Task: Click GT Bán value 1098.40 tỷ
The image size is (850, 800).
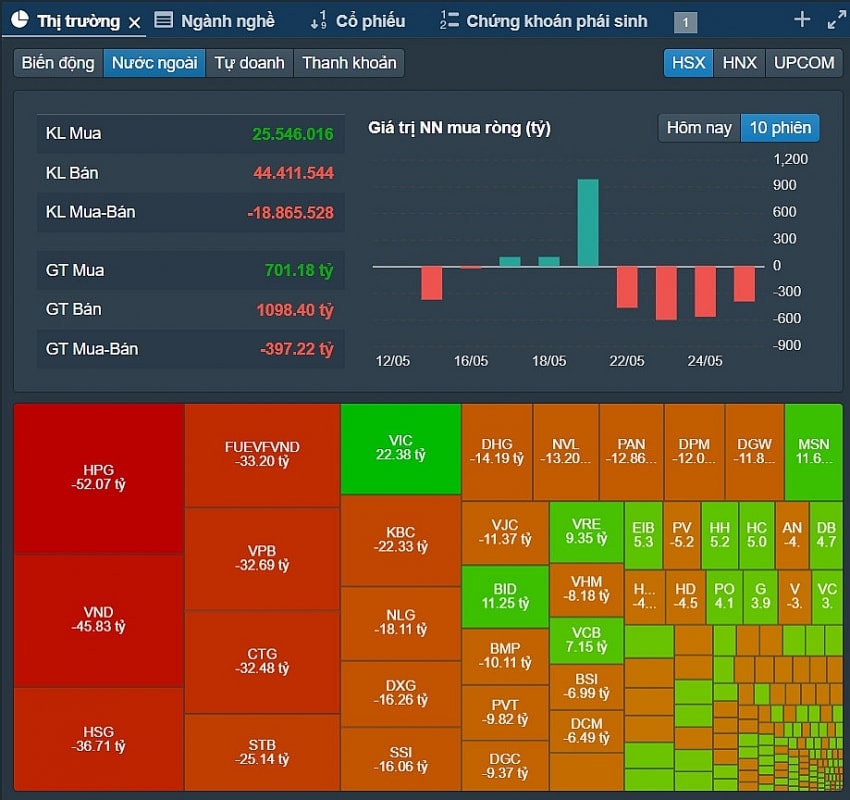Action: pyautogui.click(x=295, y=309)
